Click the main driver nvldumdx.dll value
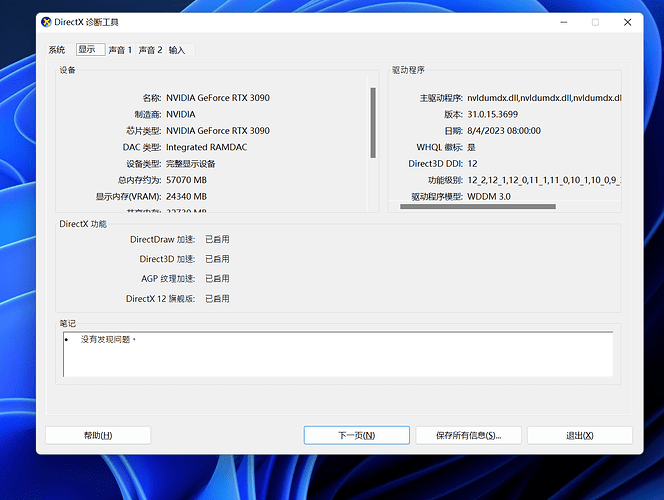 544,98
